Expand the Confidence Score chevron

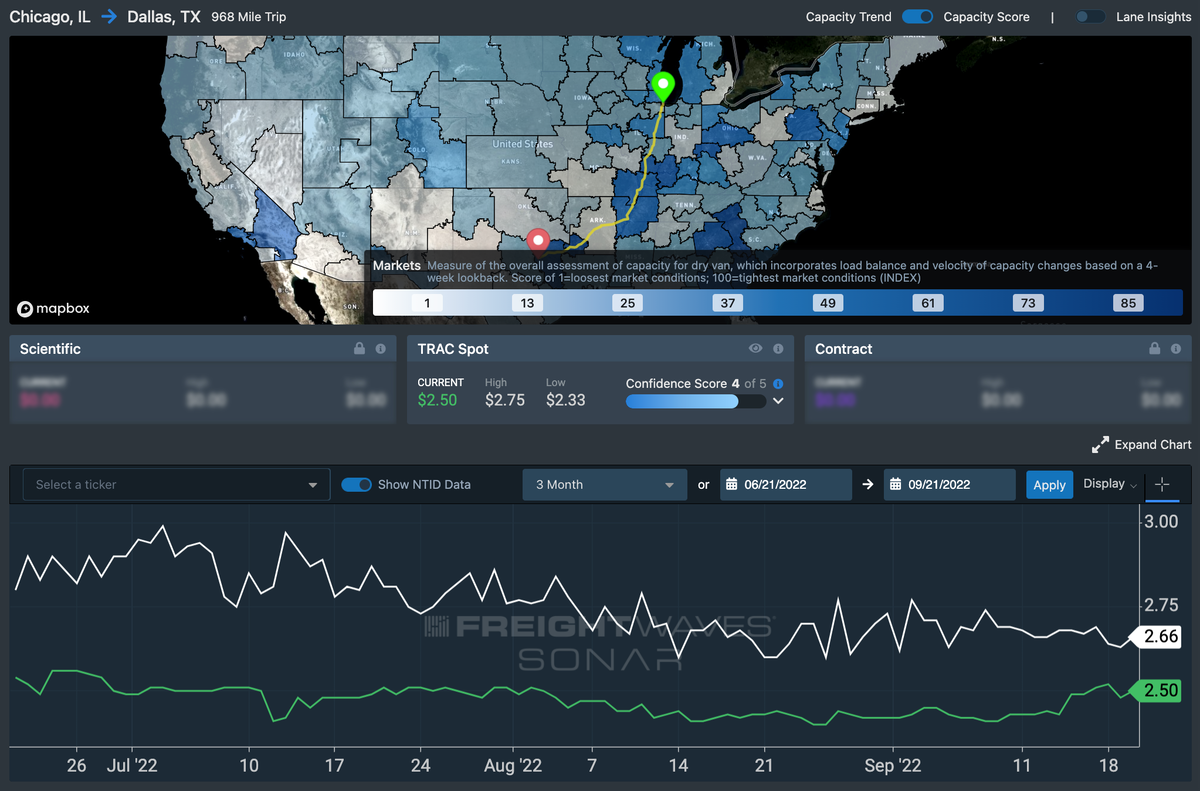(778, 401)
